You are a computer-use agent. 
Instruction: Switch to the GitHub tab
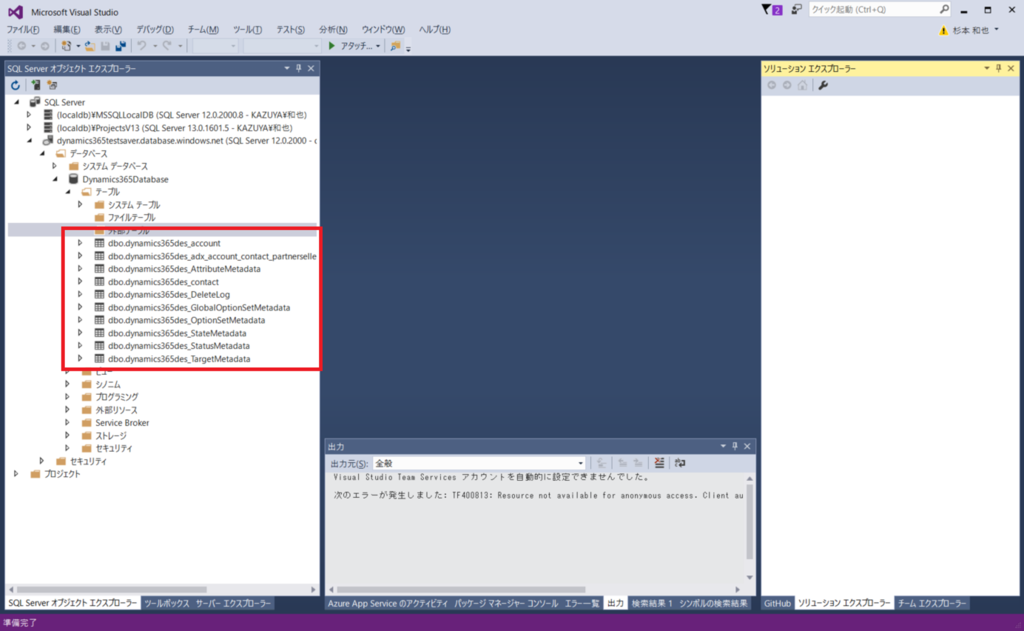(777, 604)
